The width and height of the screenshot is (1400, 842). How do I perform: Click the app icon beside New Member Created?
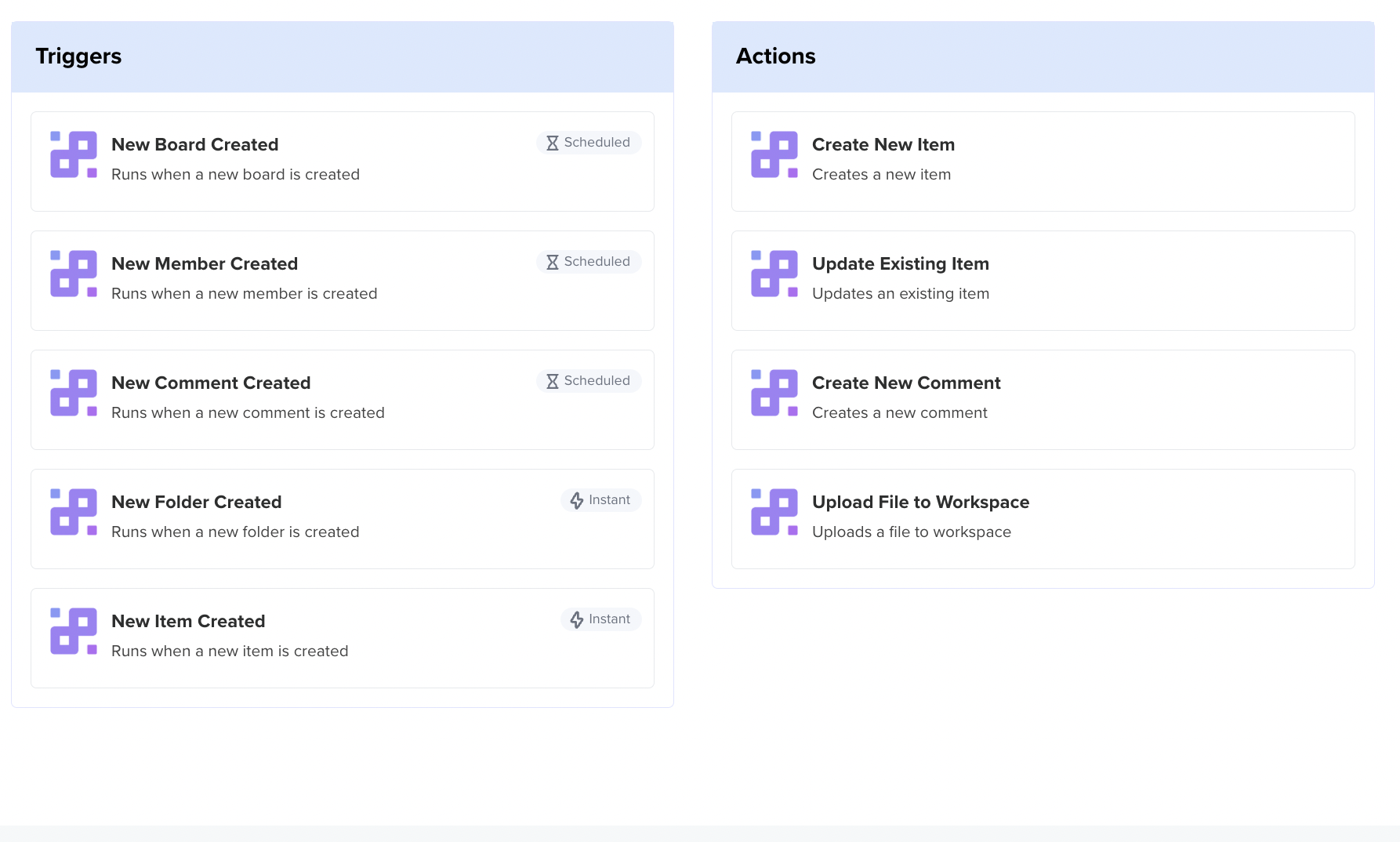(x=74, y=274)
